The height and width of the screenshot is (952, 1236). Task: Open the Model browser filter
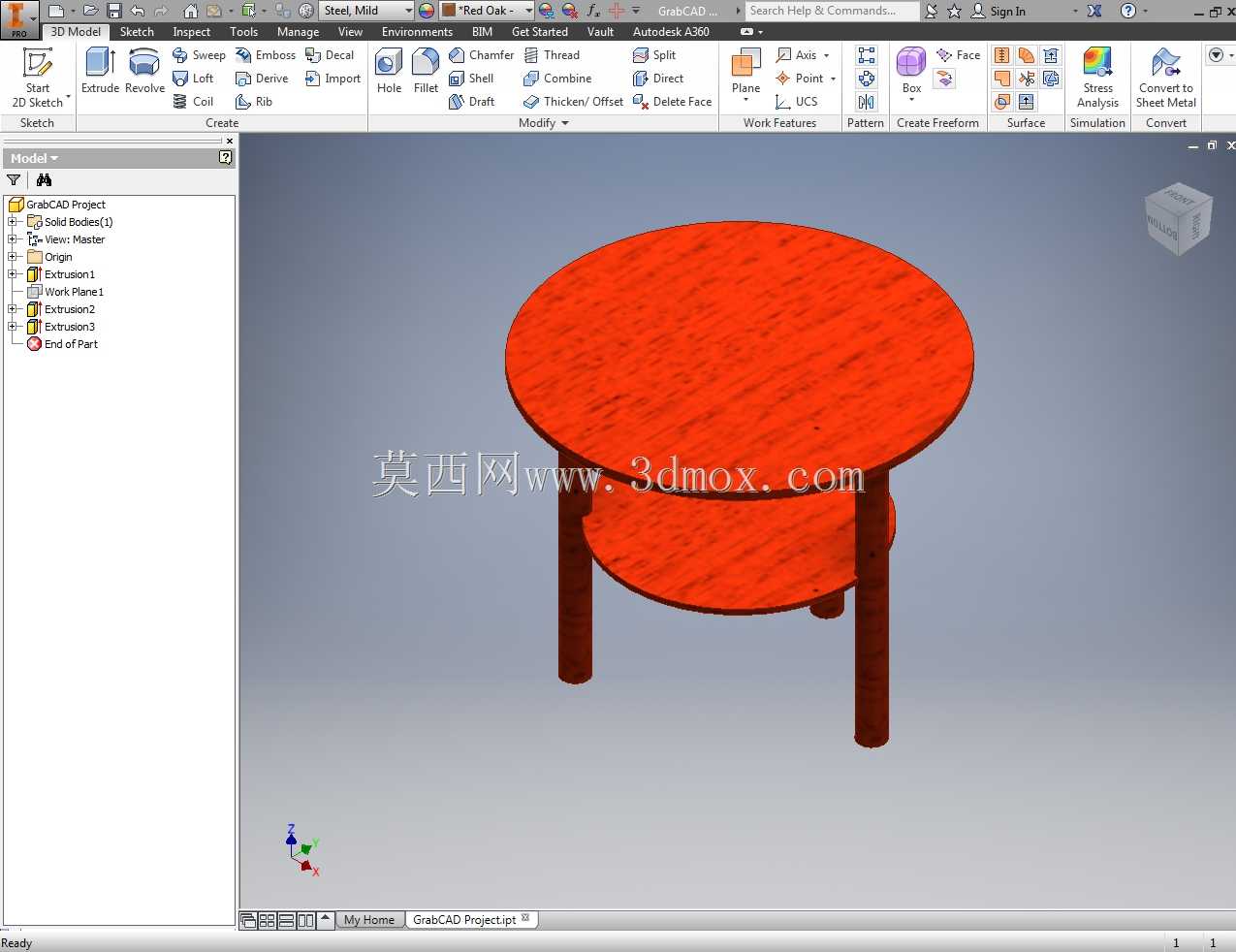point(14,180)
